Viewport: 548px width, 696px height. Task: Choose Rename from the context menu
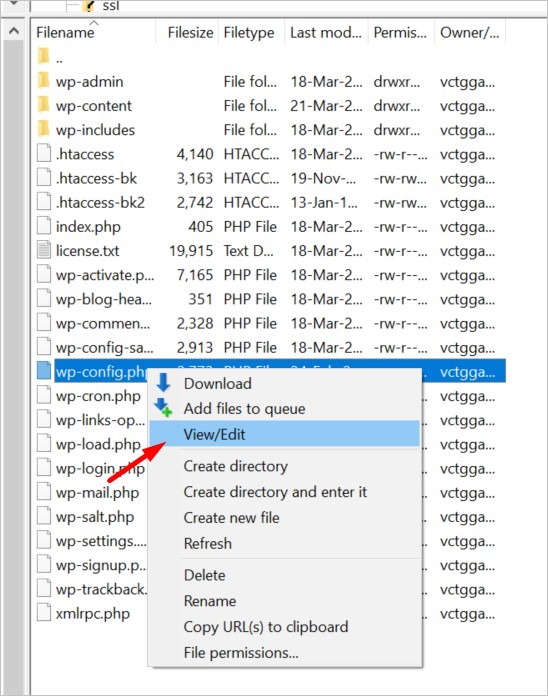pyautogui.click(x=284, y=601)
